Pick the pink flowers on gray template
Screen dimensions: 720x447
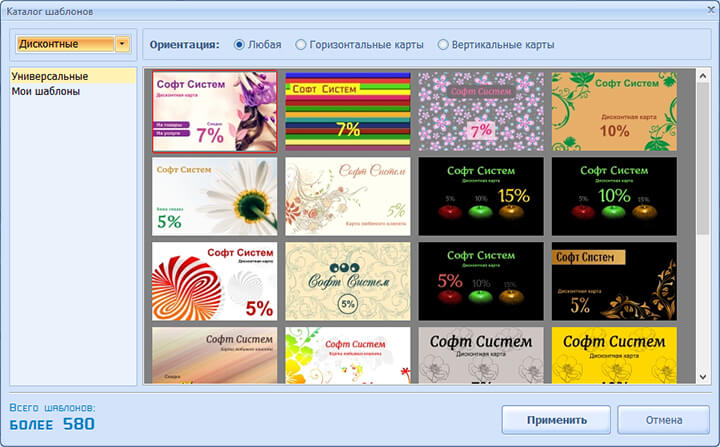point(481,111)
